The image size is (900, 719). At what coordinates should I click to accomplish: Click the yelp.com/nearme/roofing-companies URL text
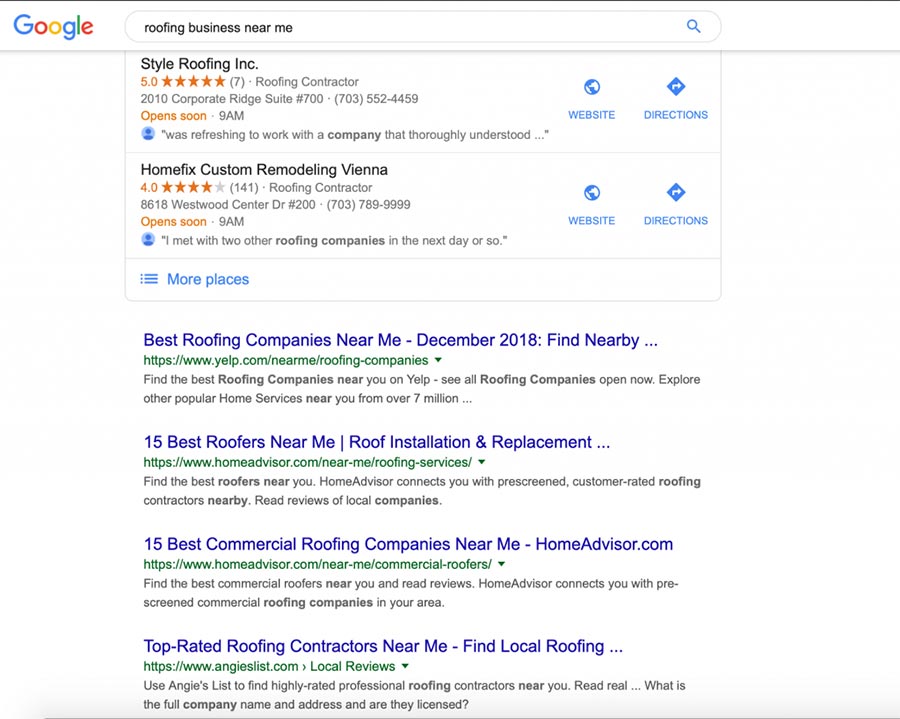286,360
